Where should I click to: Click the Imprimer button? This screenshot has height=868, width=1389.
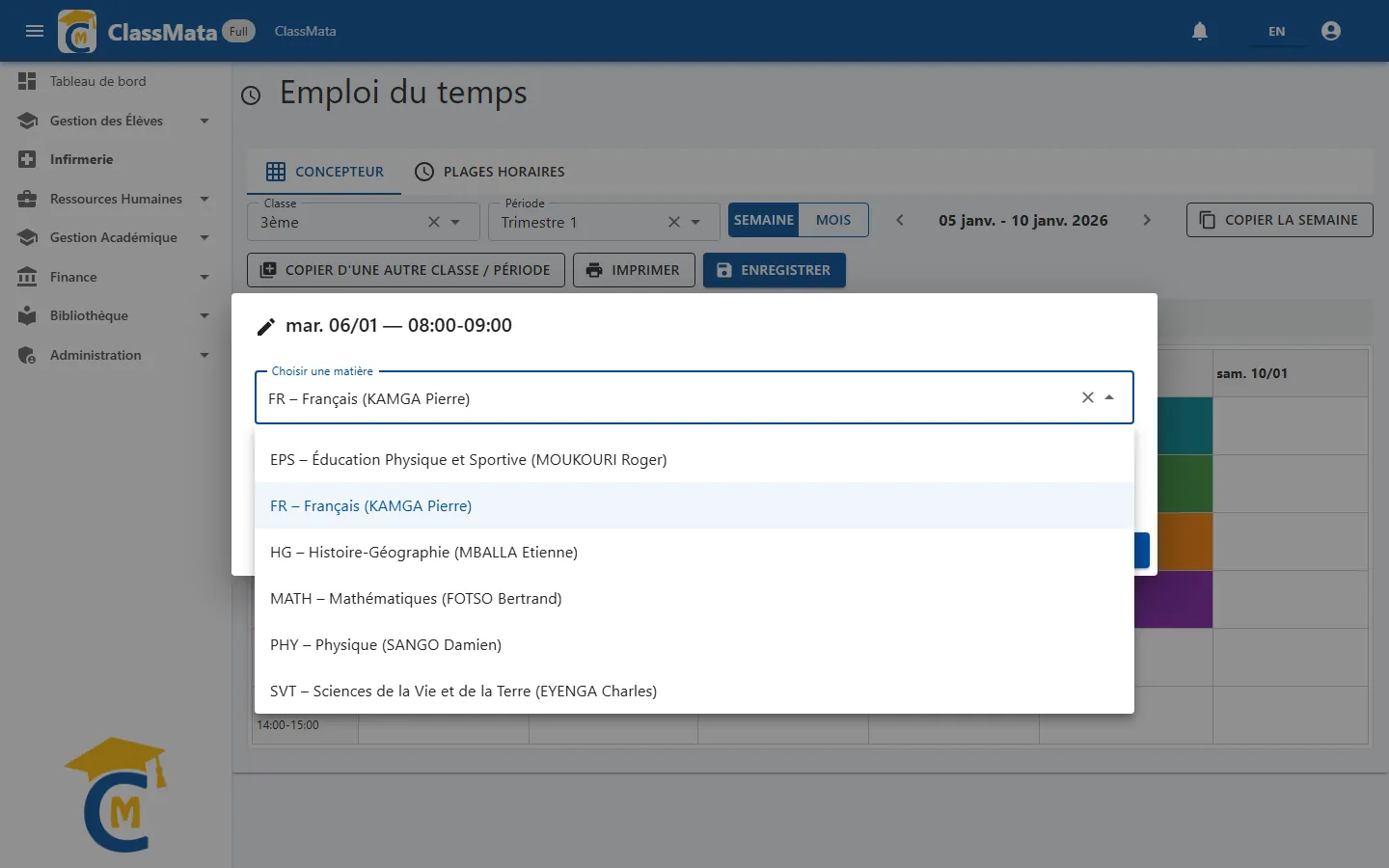click(634, 270)
